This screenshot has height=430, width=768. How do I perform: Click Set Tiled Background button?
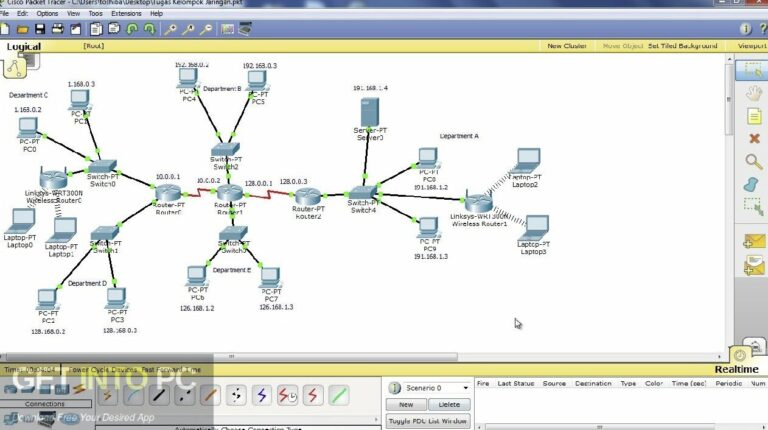[682, 46]
